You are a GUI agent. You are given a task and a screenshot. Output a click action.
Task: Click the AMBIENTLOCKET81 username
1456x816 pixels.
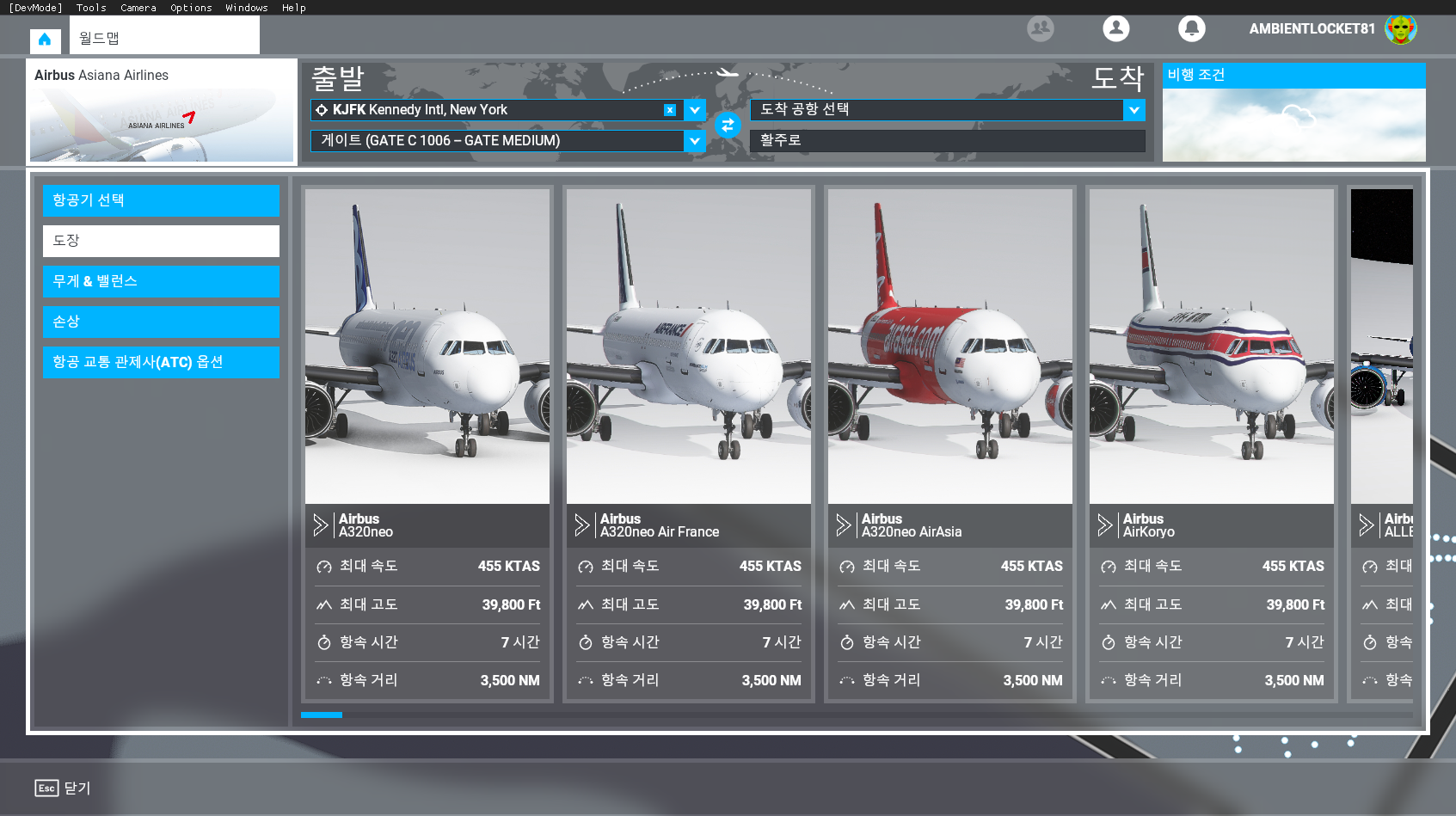coord(1312,29)
